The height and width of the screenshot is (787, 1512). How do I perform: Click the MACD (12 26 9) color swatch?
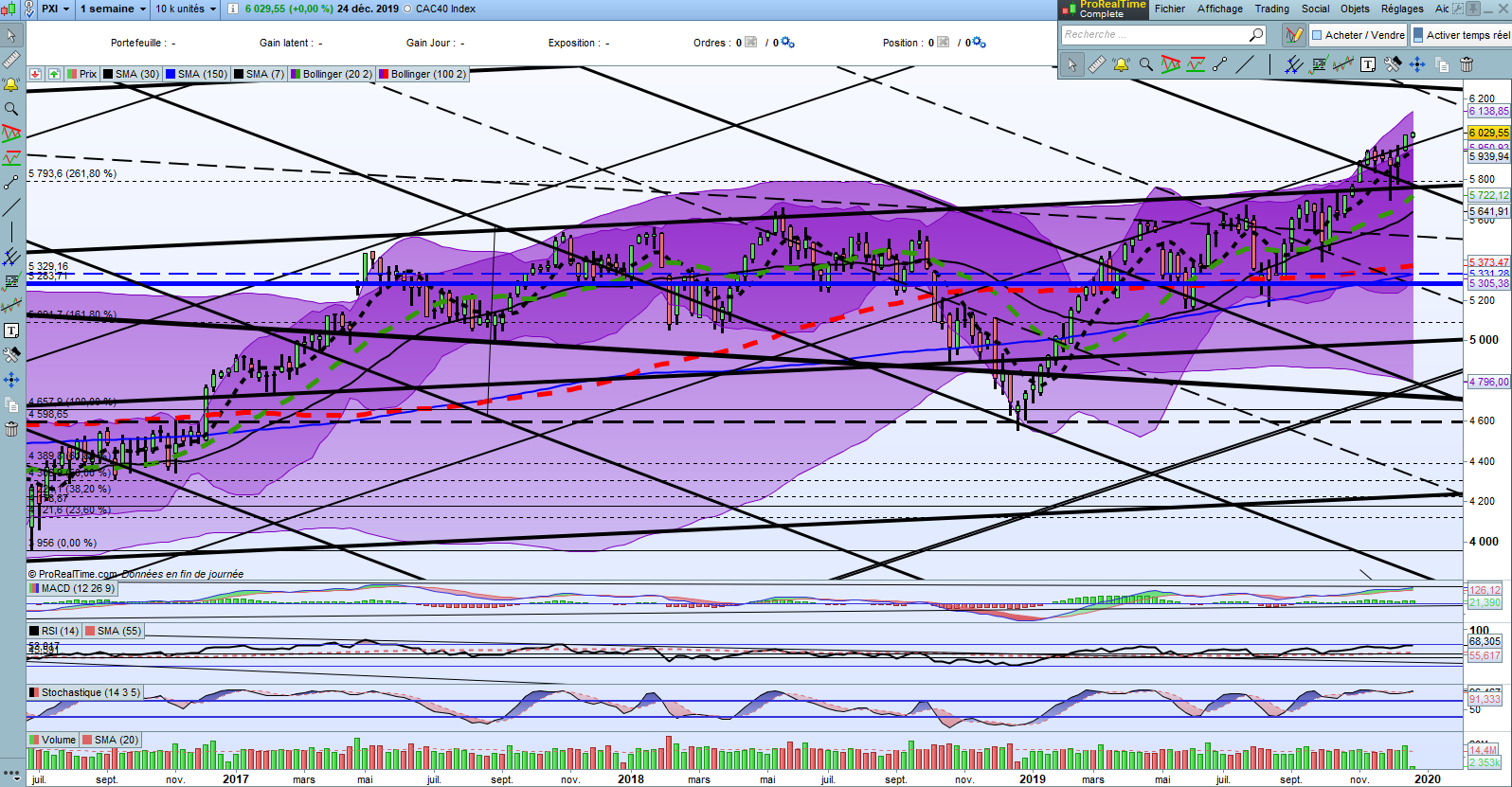[34, 588]
